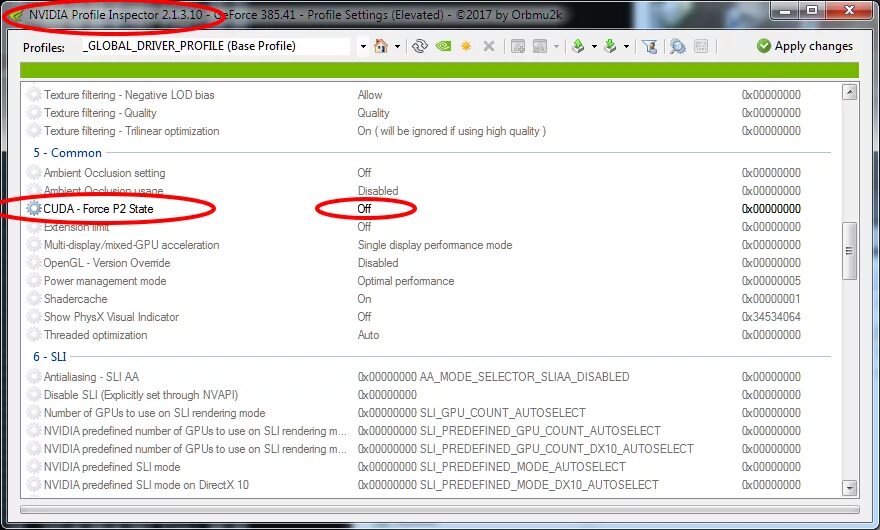
Task: Click the settings list scrollbar down arrow
Action: coord(850,488)
